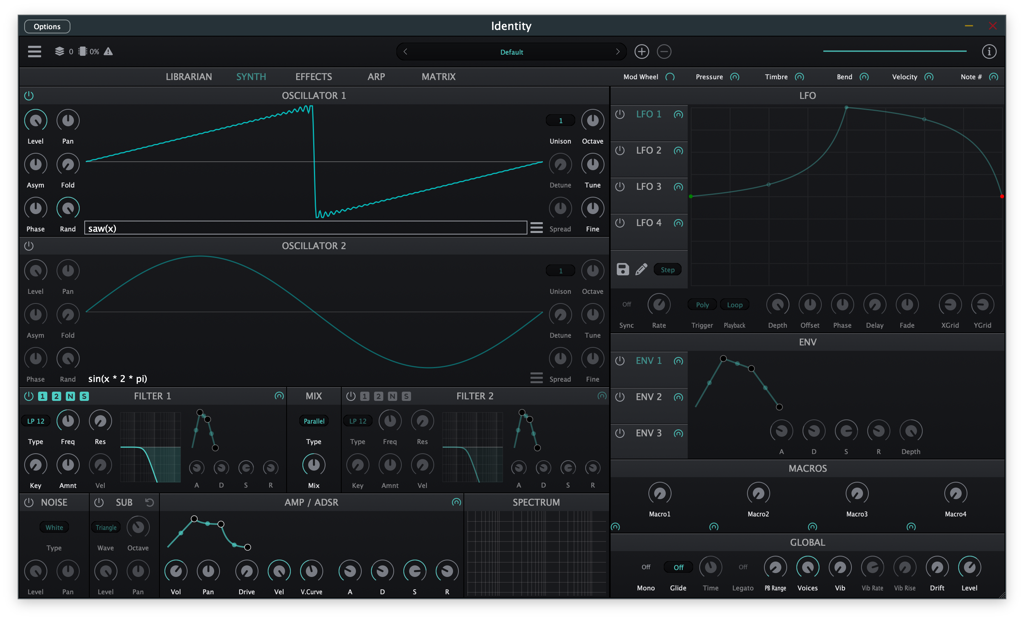This screenshot has height=620, width=1024.
Task: Open Oscillator 1 waveform list menu icon
Action: pos(536,228)
